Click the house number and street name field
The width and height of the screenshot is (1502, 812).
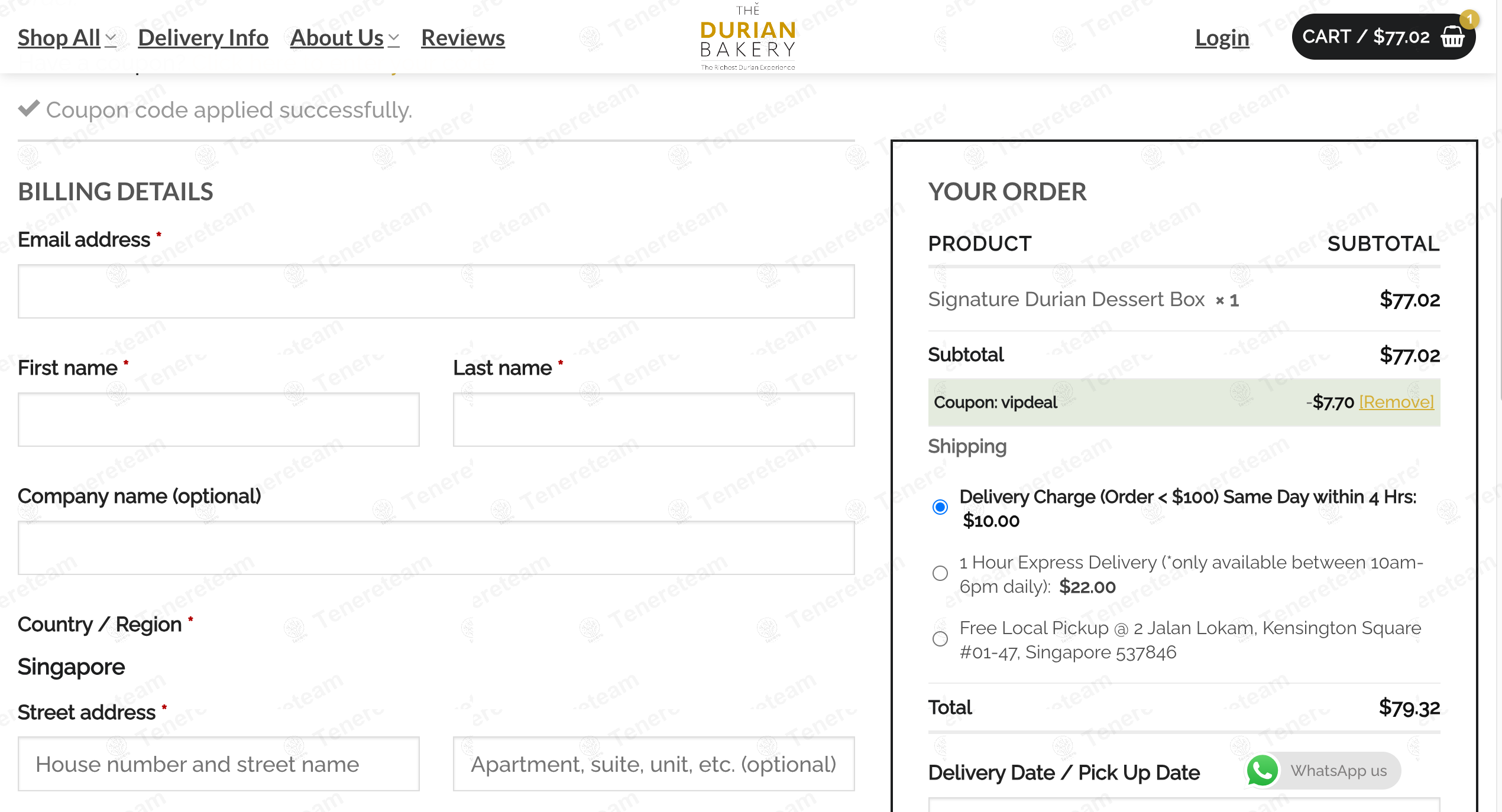(219, 764)
